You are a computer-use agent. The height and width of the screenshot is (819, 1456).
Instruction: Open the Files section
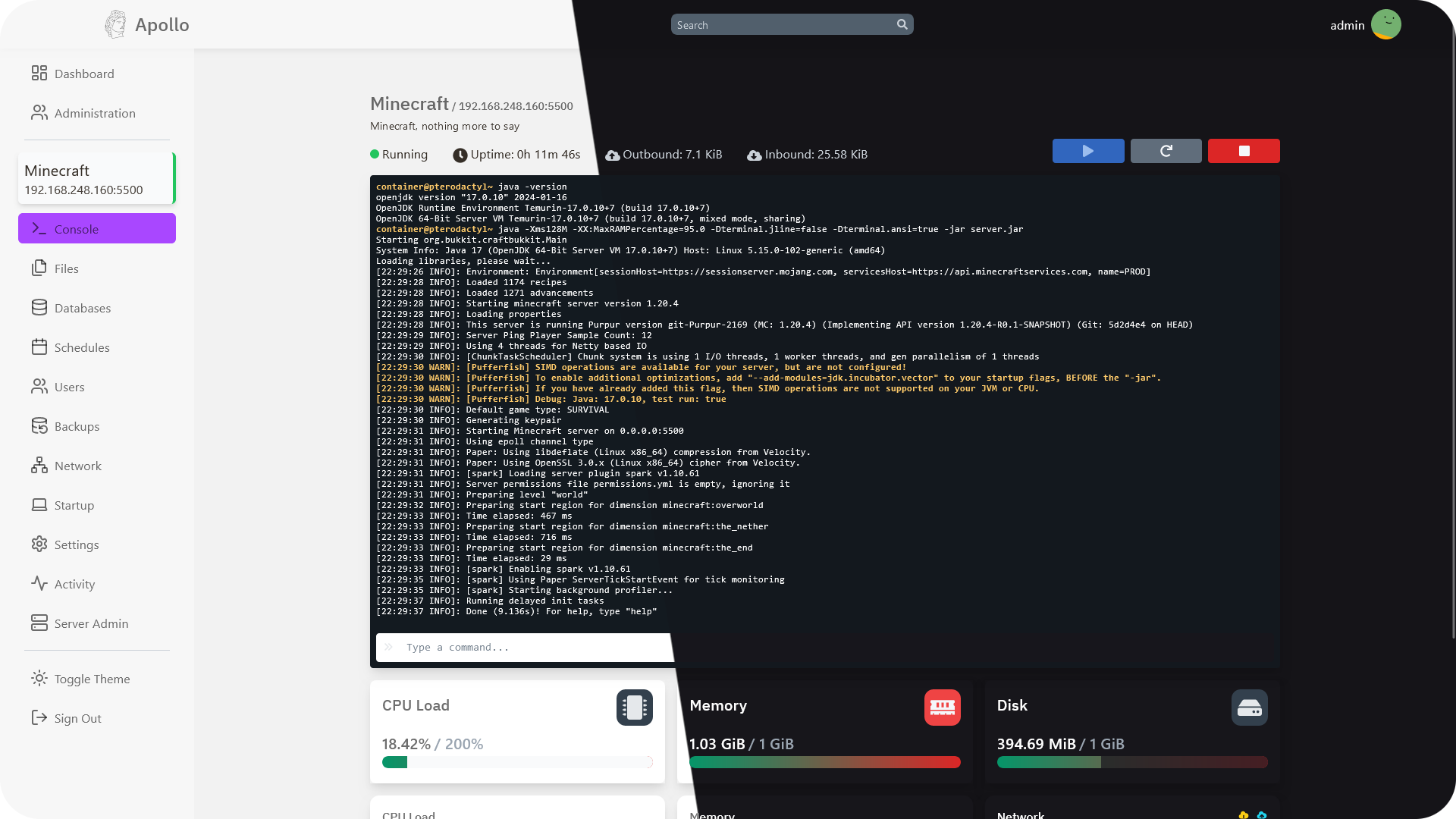[67, 268]
